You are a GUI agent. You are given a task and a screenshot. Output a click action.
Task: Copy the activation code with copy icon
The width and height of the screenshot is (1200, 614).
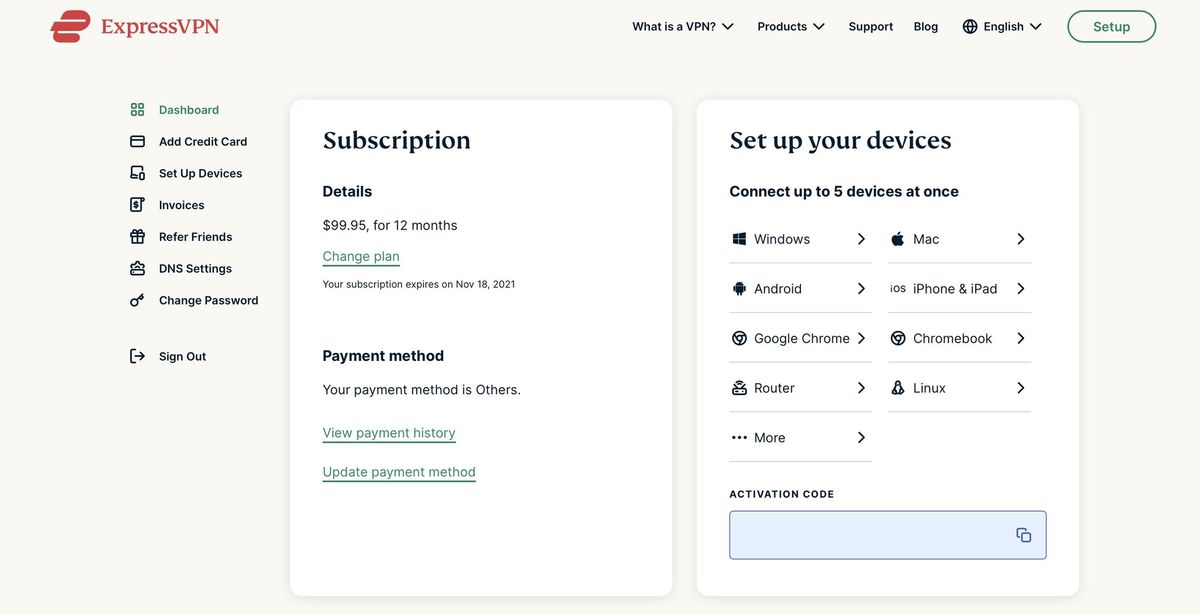click(x=1023, y=535)
